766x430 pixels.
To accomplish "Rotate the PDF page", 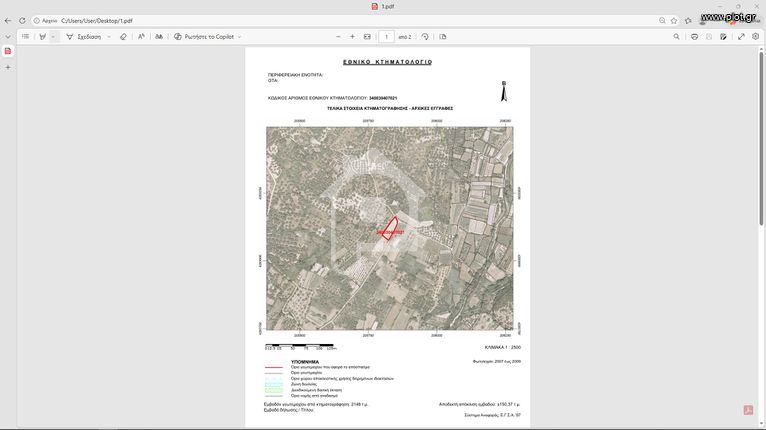I will [425, 37].
